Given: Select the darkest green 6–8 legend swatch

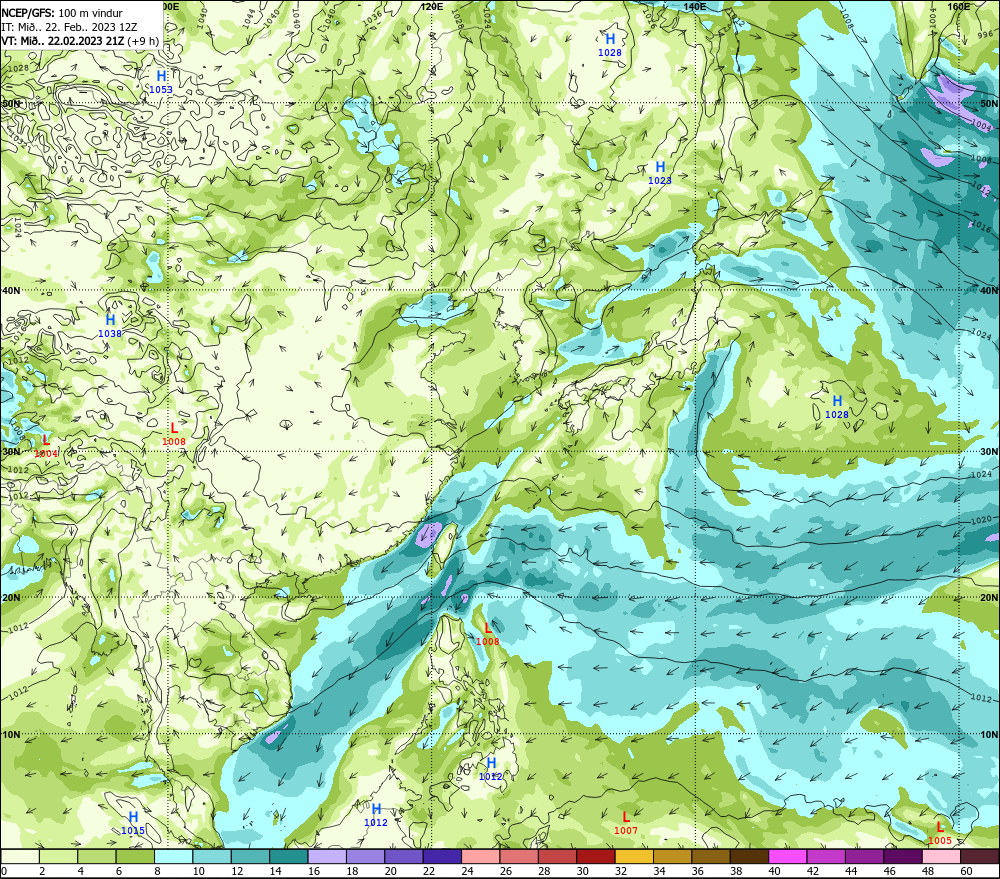Looking at the screenshot, I should [x=135, y=856].
